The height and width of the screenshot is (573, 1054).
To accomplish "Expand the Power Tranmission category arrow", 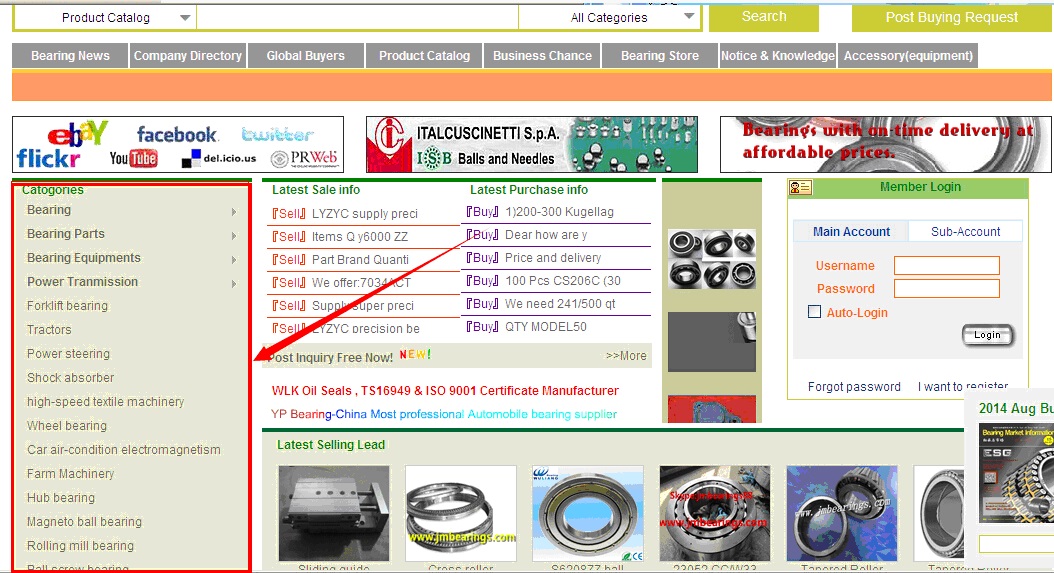I will pos(234,283).
